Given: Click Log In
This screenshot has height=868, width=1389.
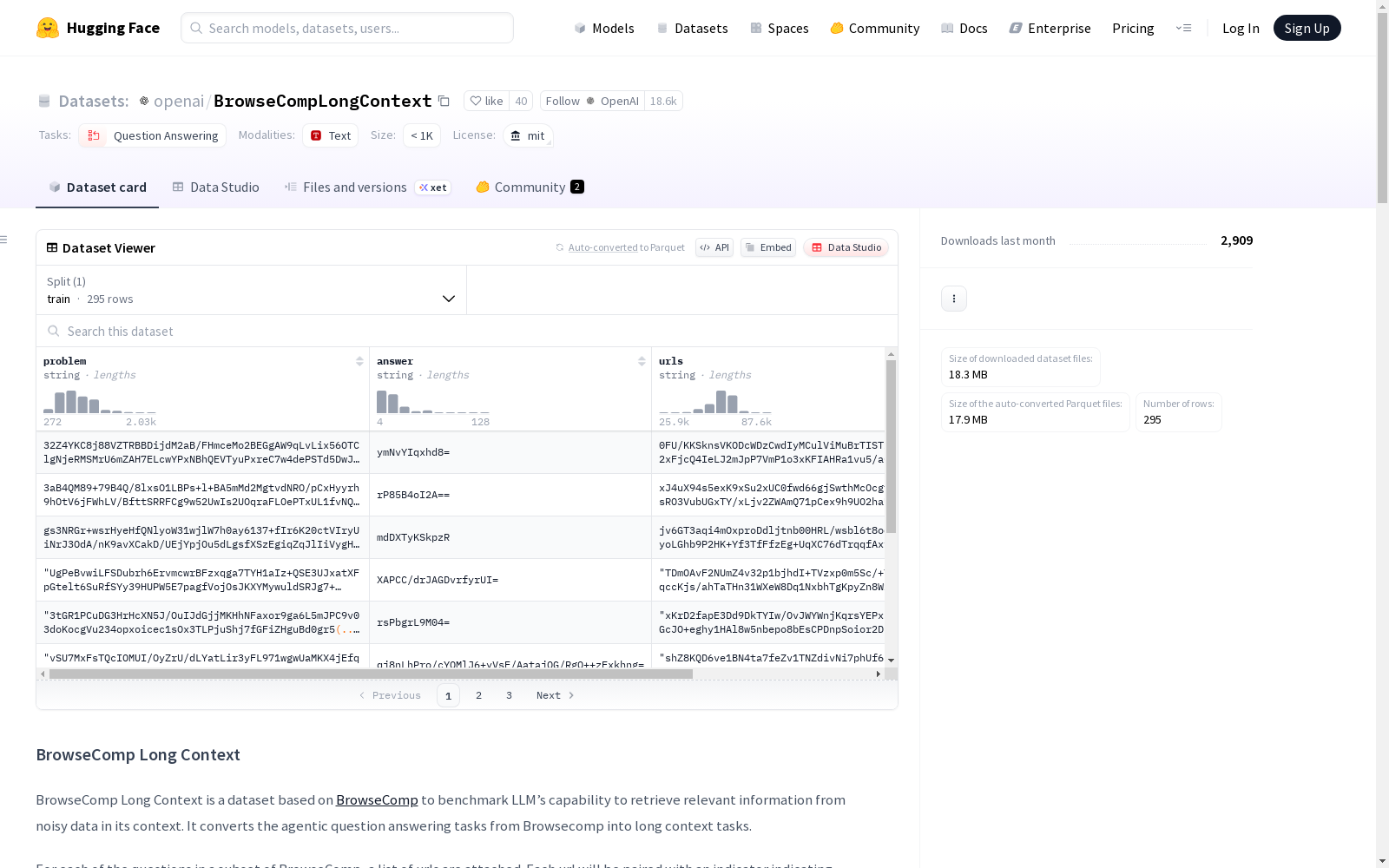Looking at the screenshot, I should pyautogui.click(x=1241, y=28).
